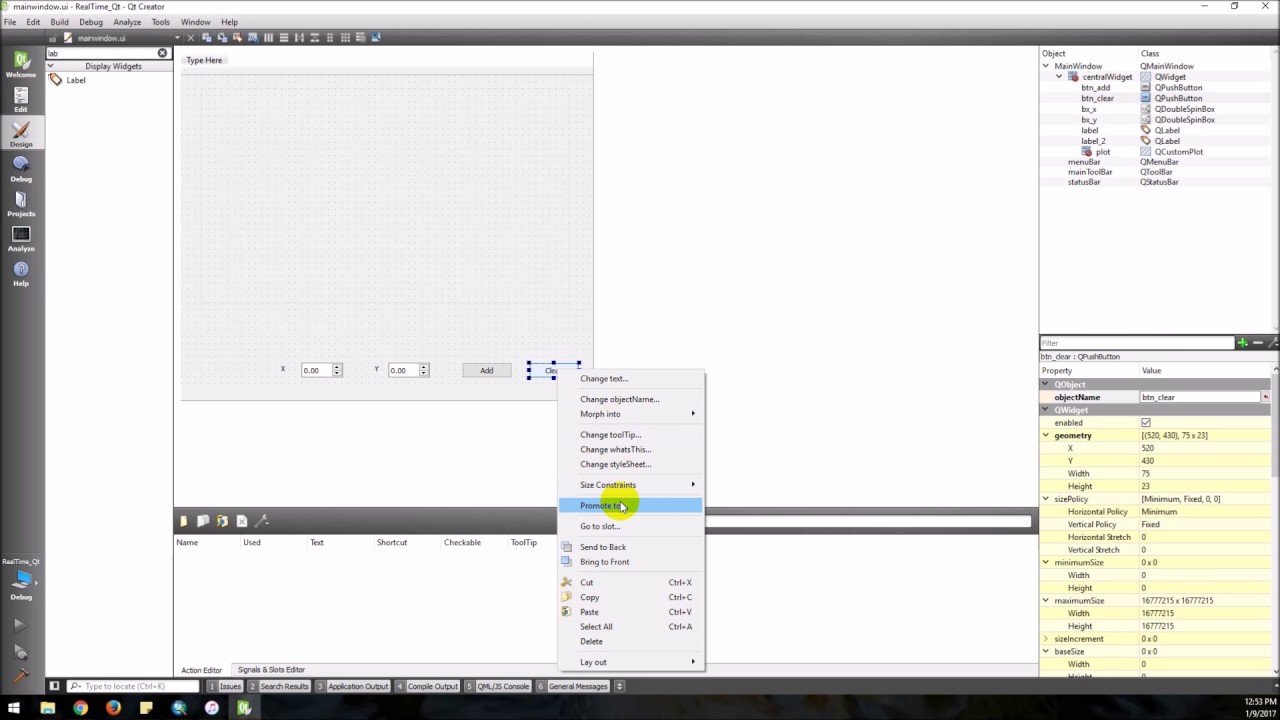Screen dimensions: 1280x720
Task: Expand the sizeIncrement property
Action: 1046,639
